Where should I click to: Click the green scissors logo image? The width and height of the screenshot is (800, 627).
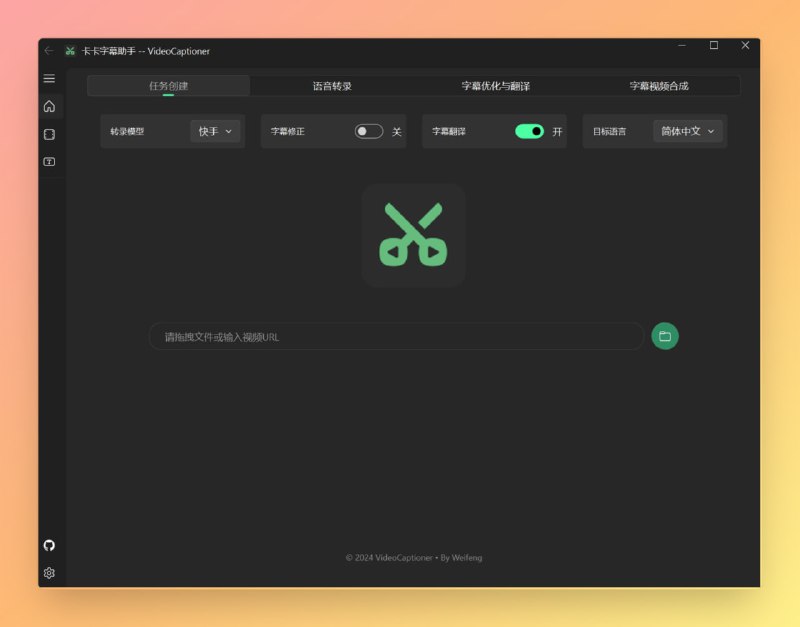pos(413,235)
